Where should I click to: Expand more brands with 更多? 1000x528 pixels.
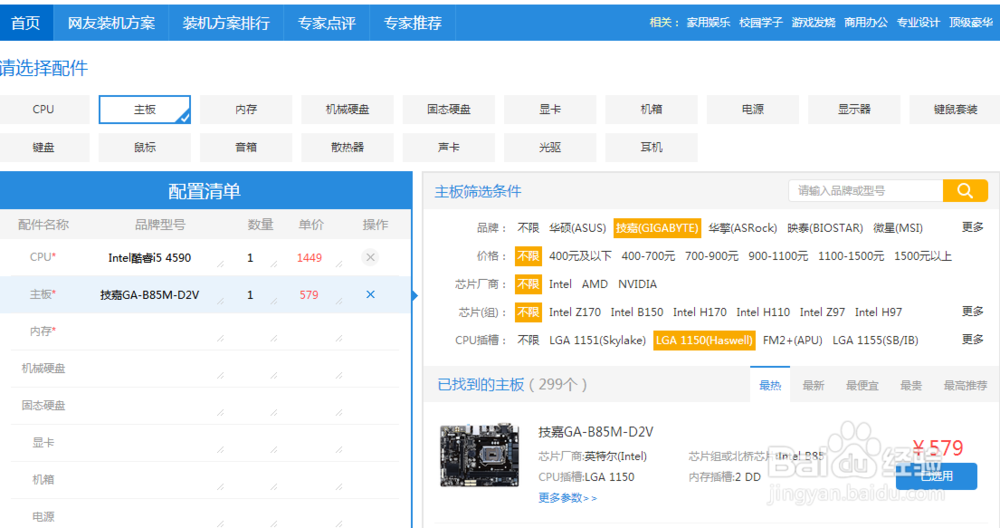point(973,227)
